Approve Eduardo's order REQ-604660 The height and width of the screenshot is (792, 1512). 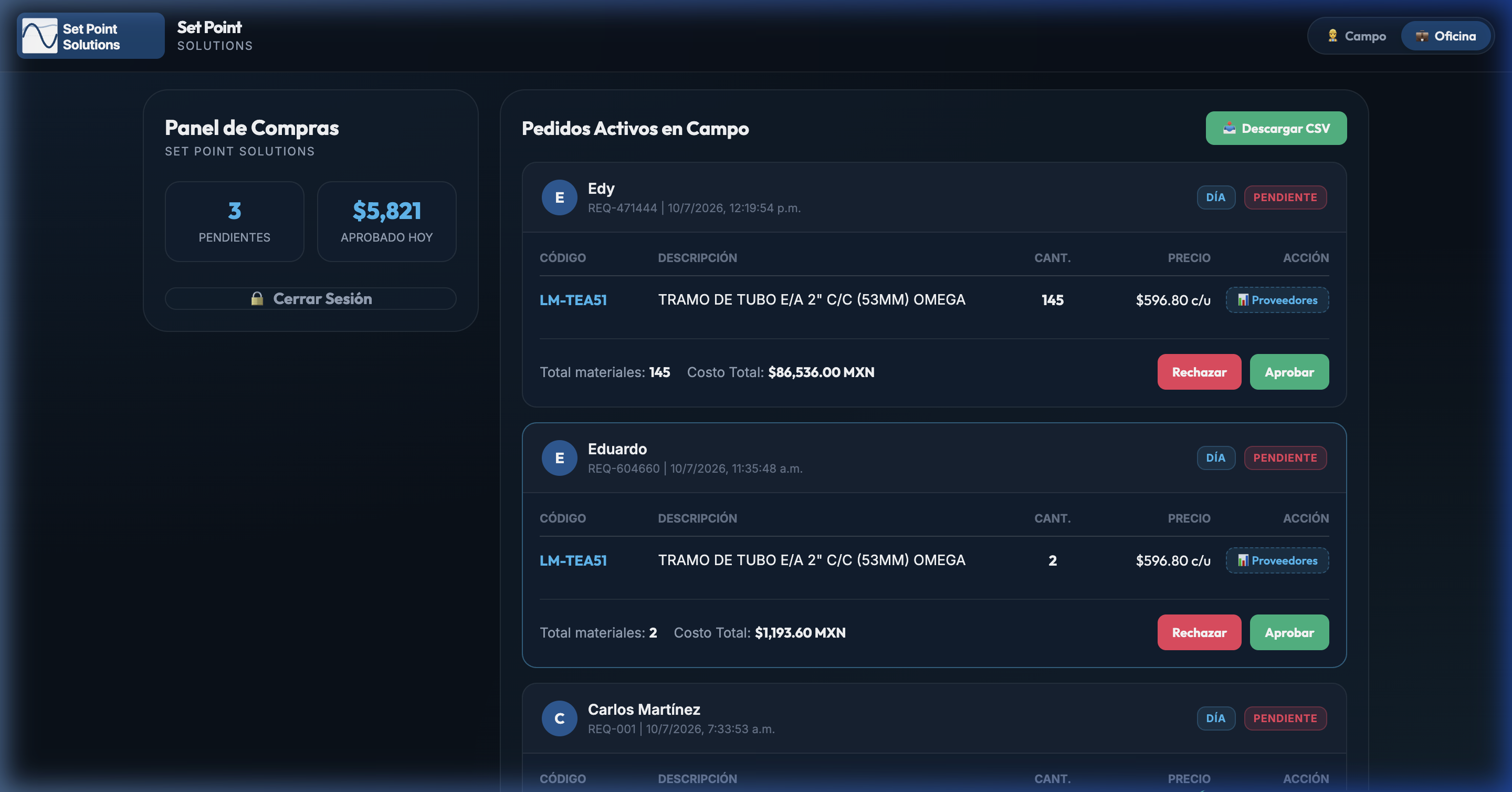[x=1289, y=632]
